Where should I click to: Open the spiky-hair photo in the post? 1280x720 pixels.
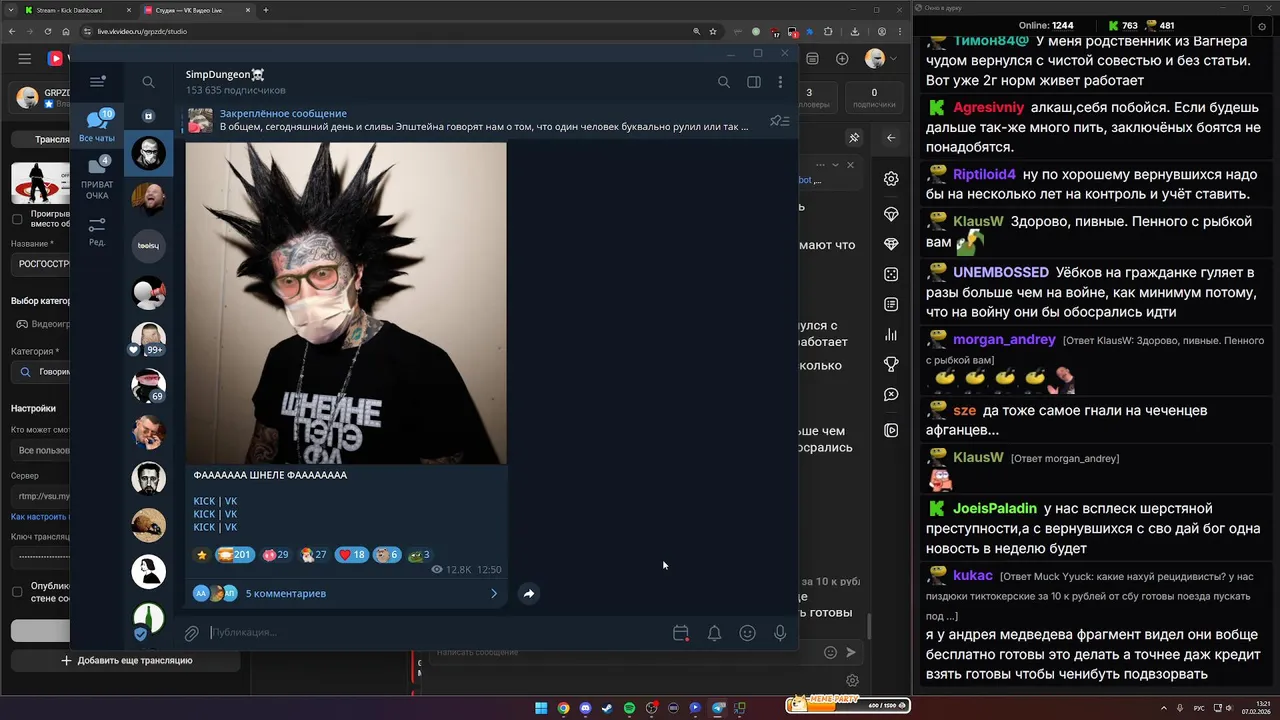[346, 303]
